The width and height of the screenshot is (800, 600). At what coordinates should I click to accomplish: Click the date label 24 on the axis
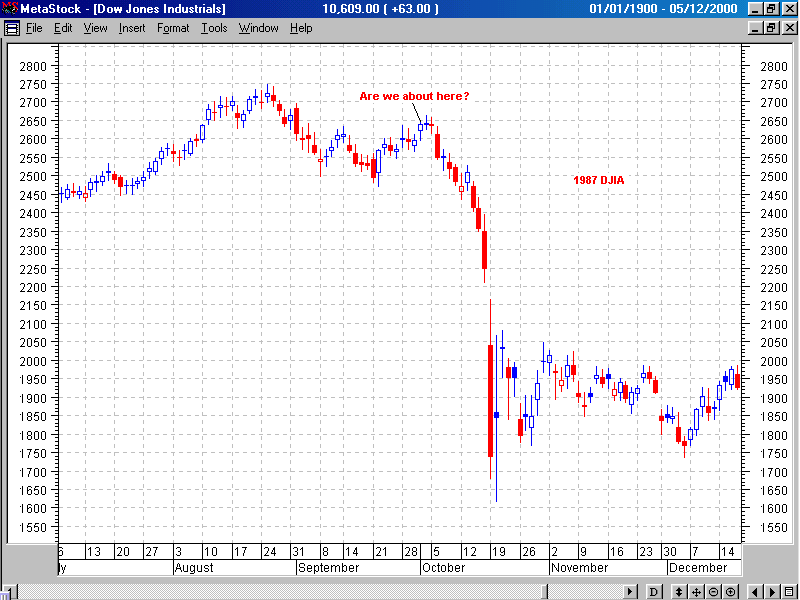point(269,552)
